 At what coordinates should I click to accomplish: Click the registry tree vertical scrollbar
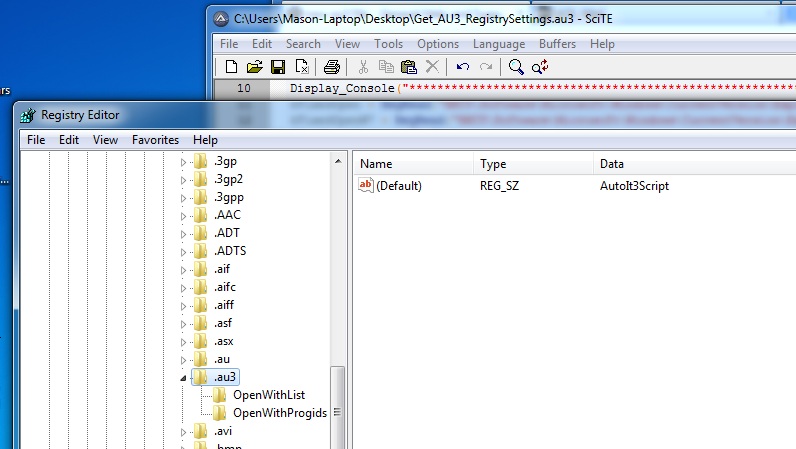tap(337, 400)
